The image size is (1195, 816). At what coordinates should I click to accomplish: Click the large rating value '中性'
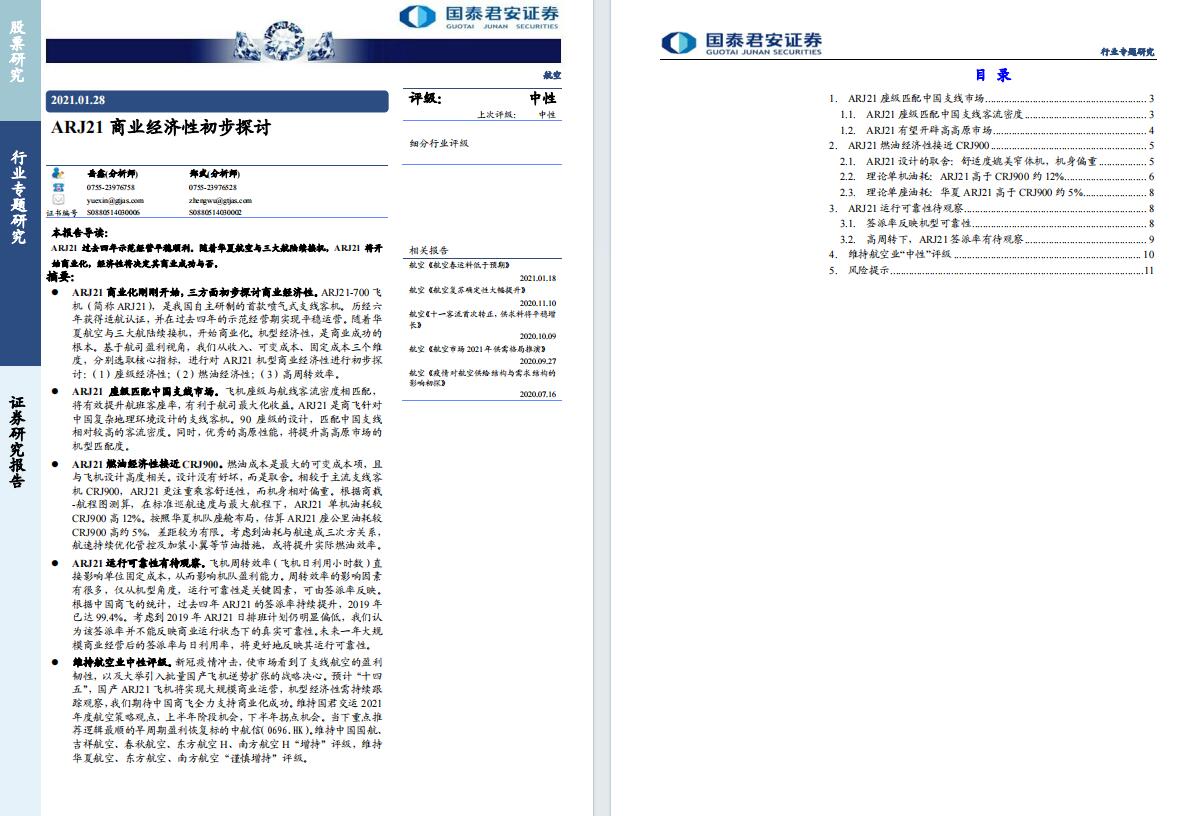click(543, 98)
